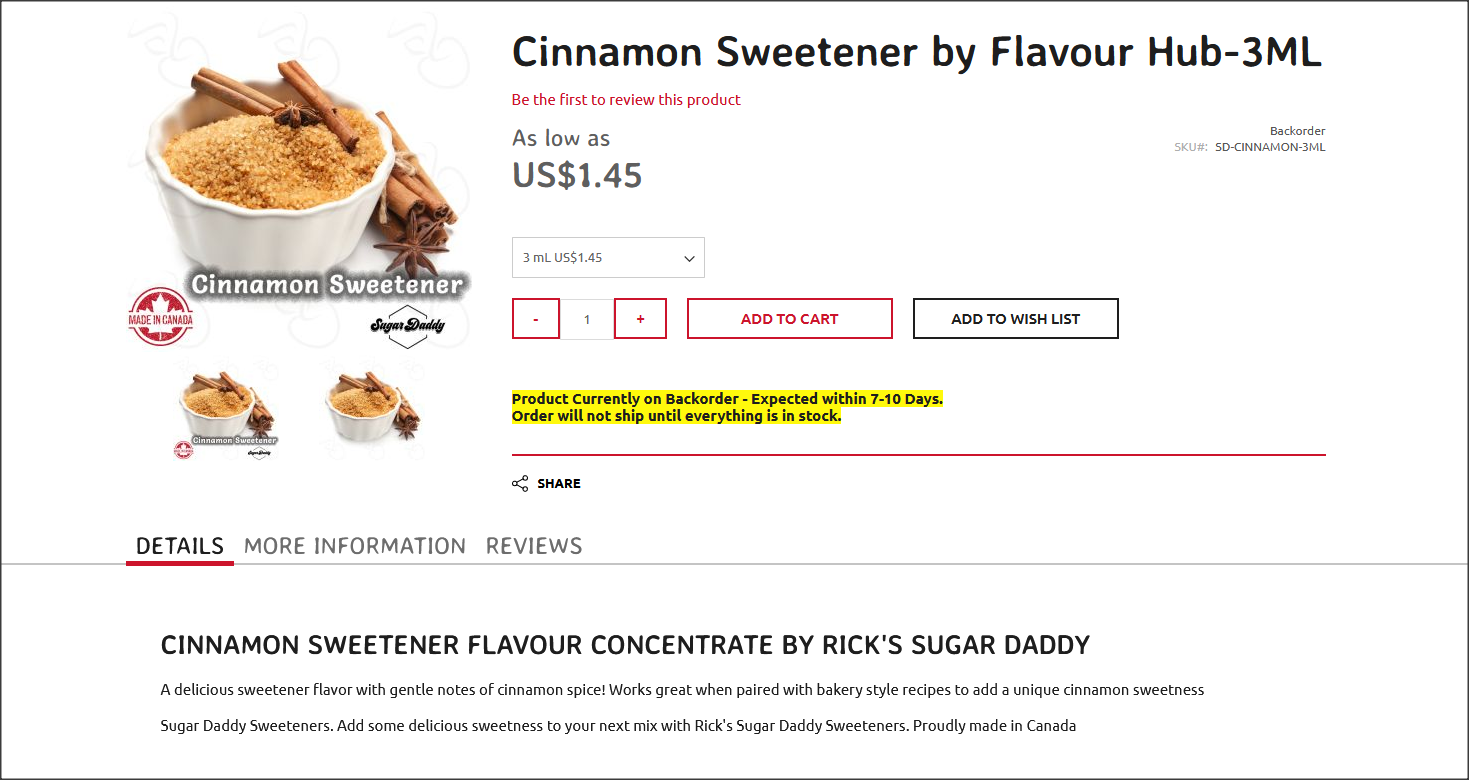1469x780 pixels.
Task: Click the Made in Canada badge
Action: pos(160,317)
